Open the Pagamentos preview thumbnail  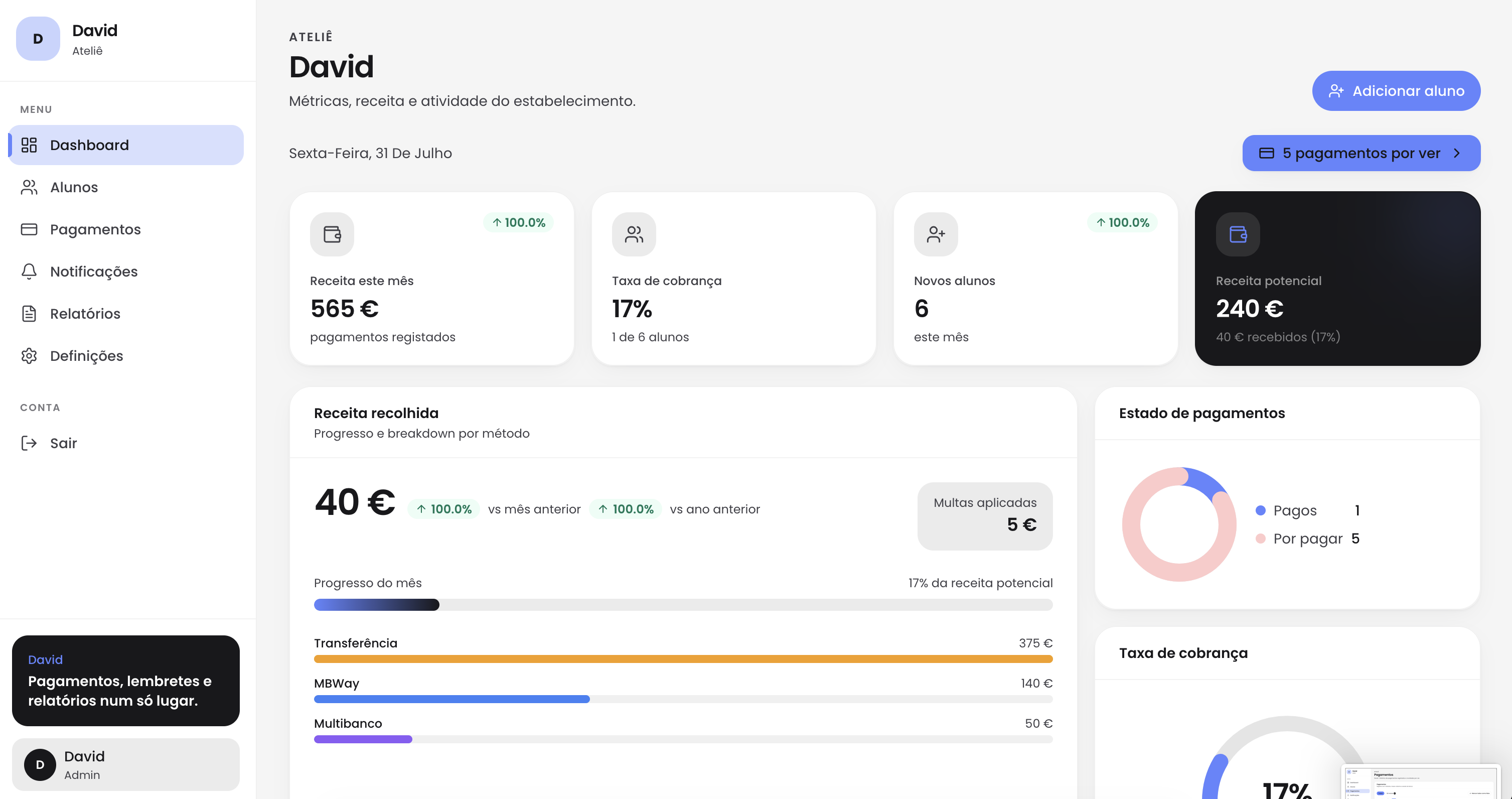(x=1420, y=781)
